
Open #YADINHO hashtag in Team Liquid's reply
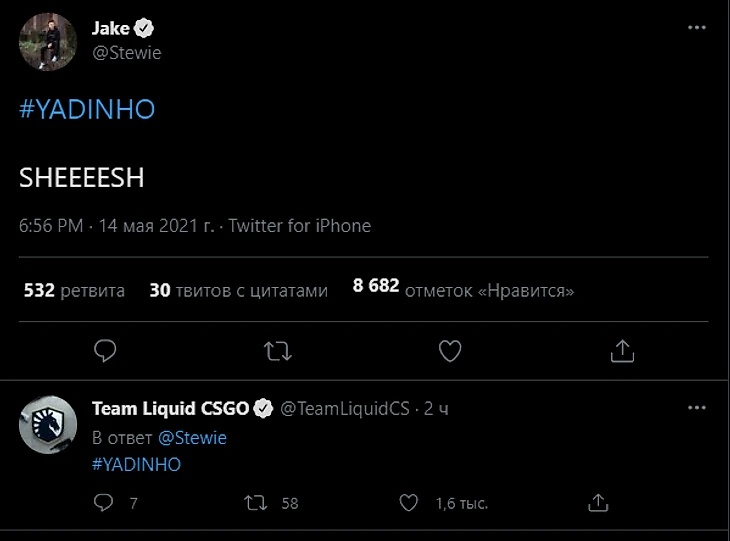[136, 464]
